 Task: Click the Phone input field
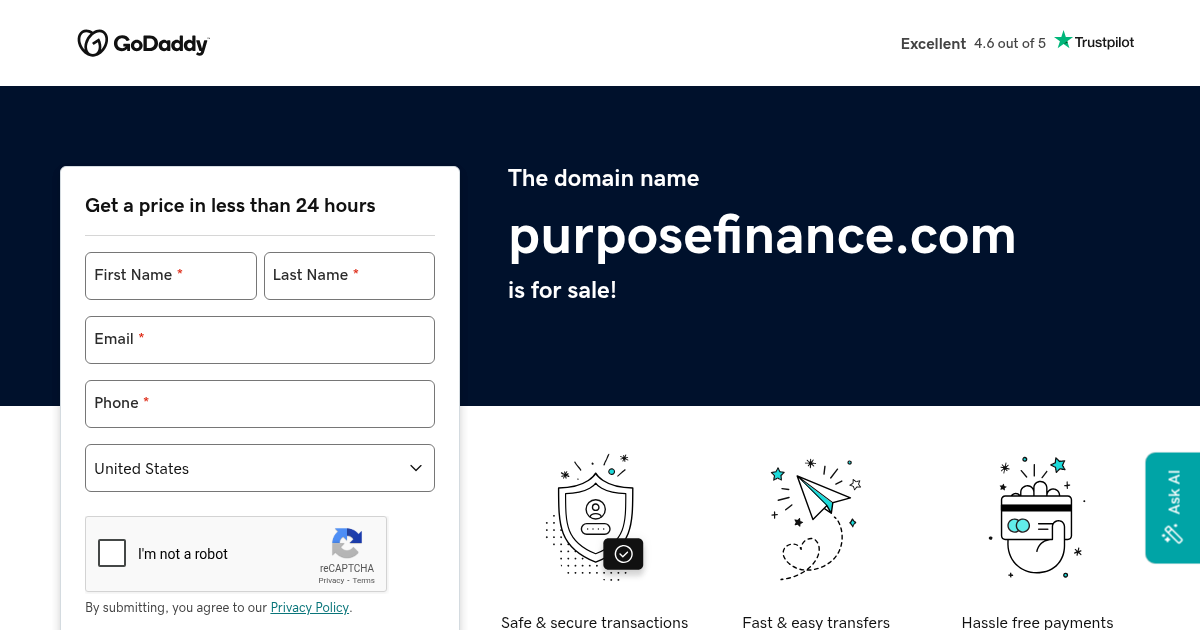coord(260,404)
